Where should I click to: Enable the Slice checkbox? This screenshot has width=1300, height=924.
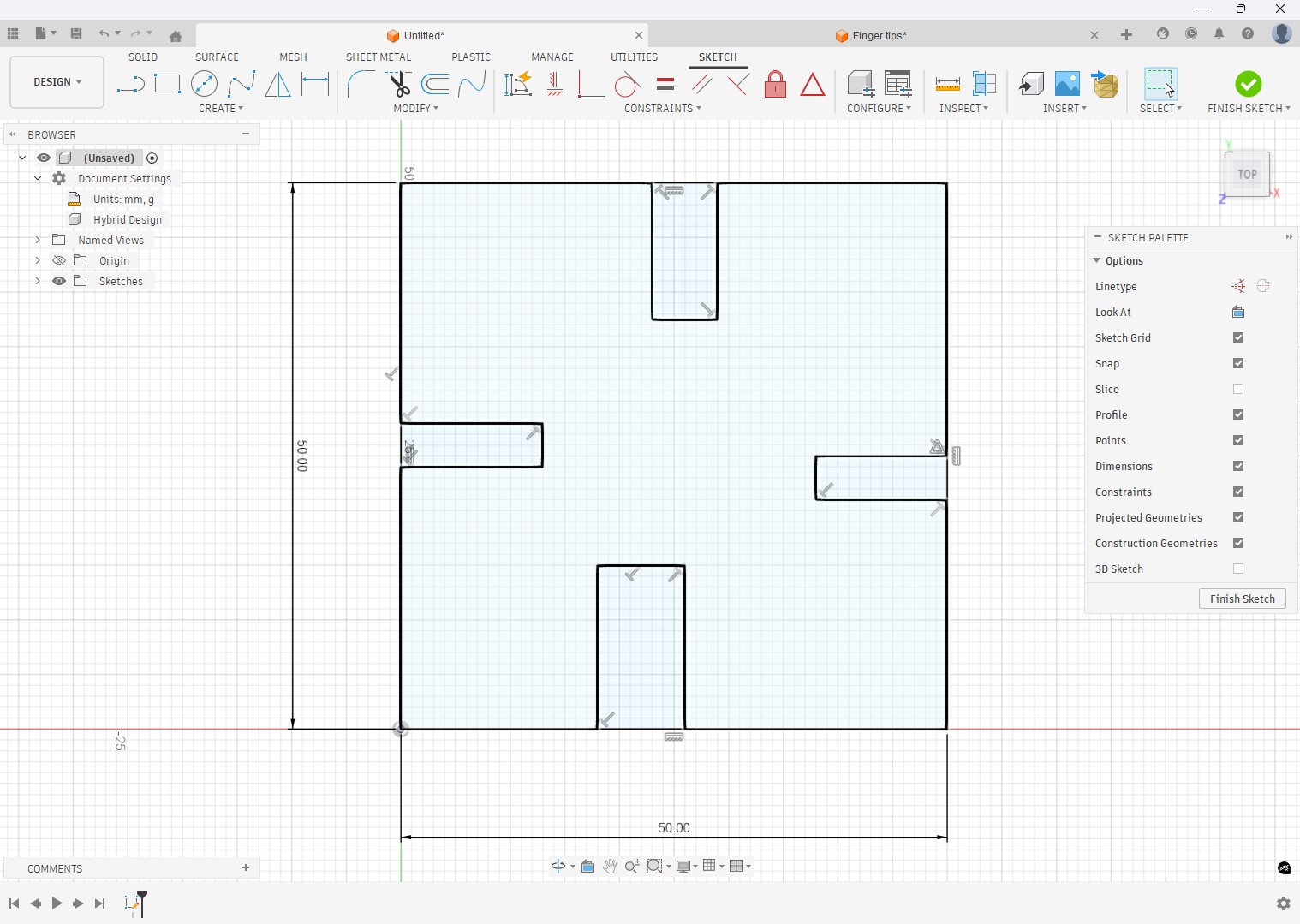[x=1238, y=389]
